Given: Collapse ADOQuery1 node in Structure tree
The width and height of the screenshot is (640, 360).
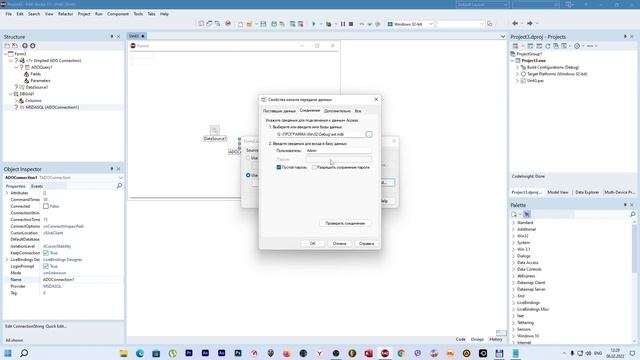Looking at the screenshot, I should (16, 67).
